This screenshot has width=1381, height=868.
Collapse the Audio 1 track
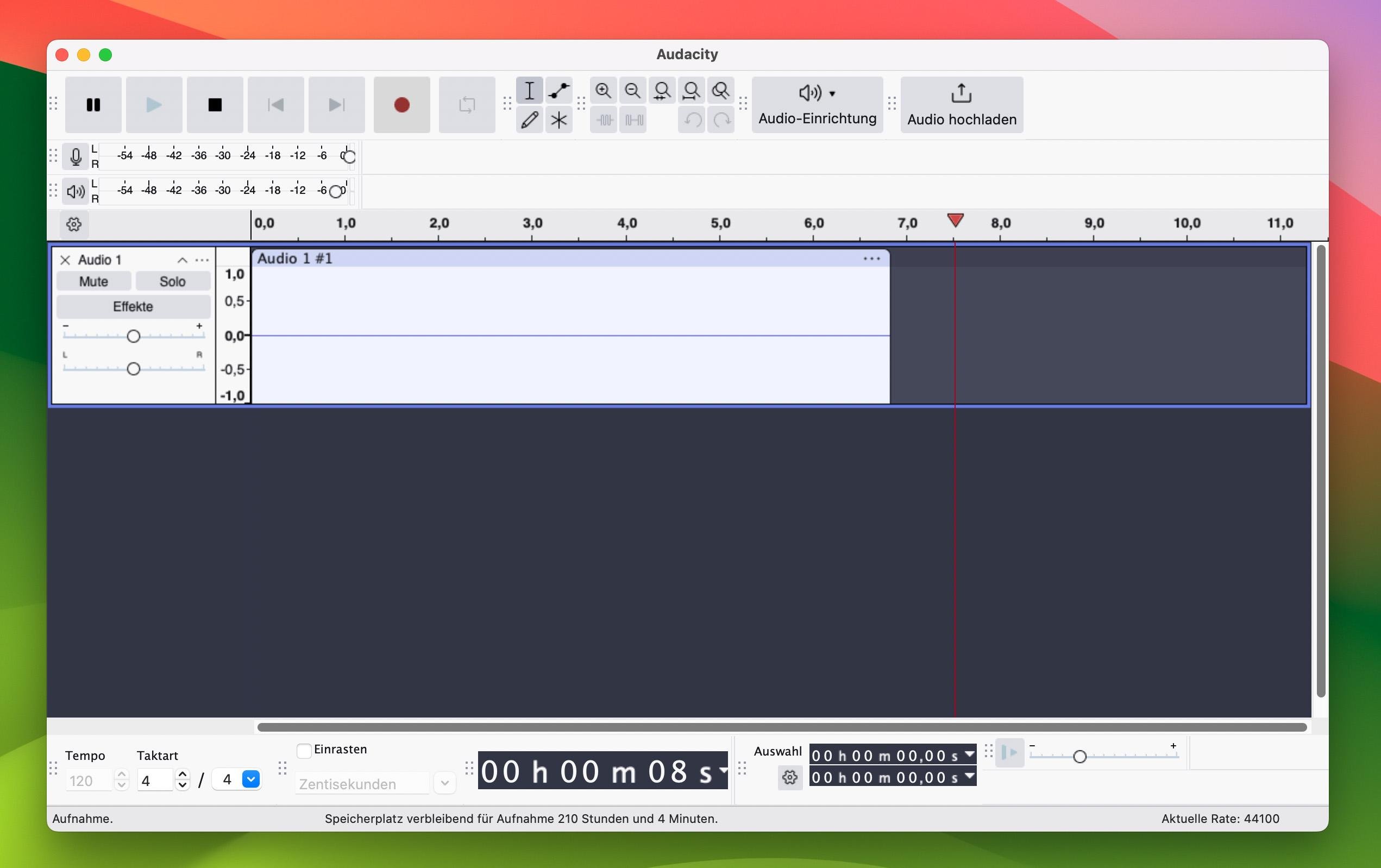[x=183, y=260]
